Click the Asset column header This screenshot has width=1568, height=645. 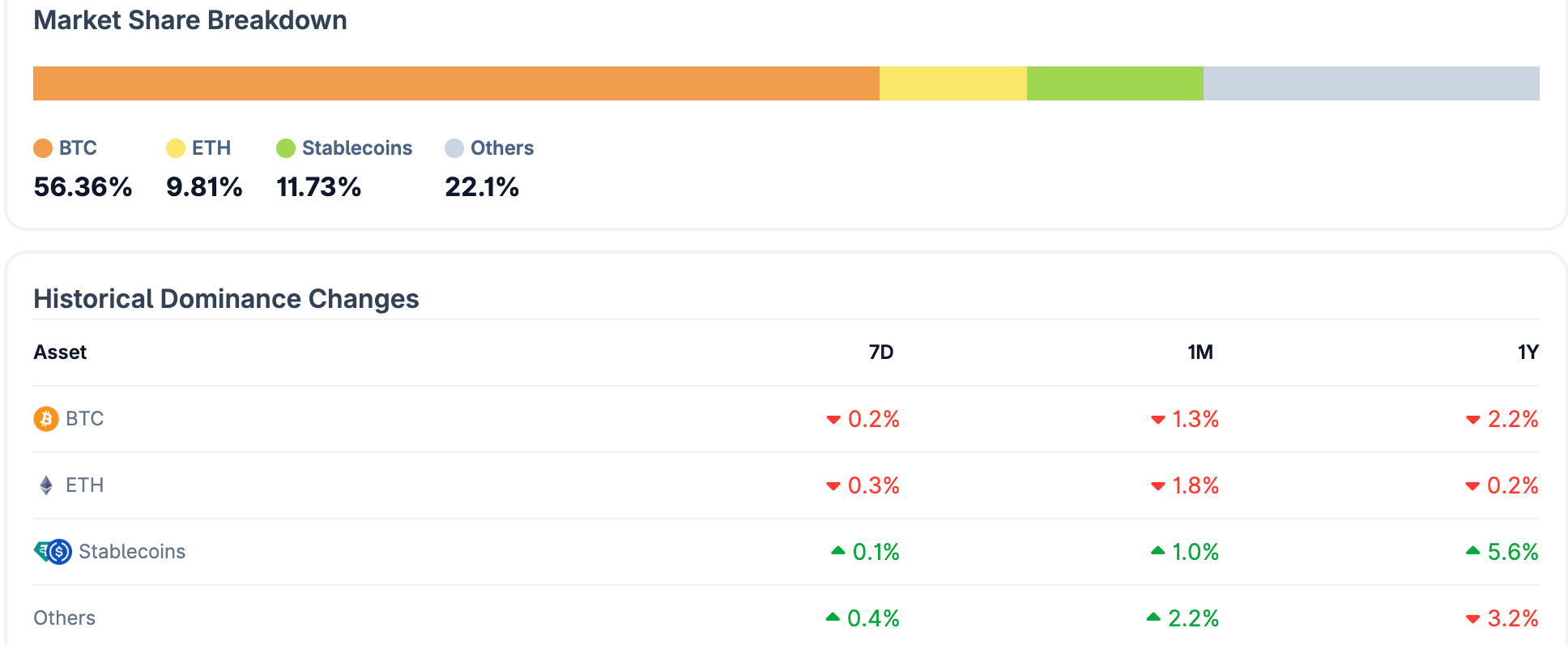60,352
